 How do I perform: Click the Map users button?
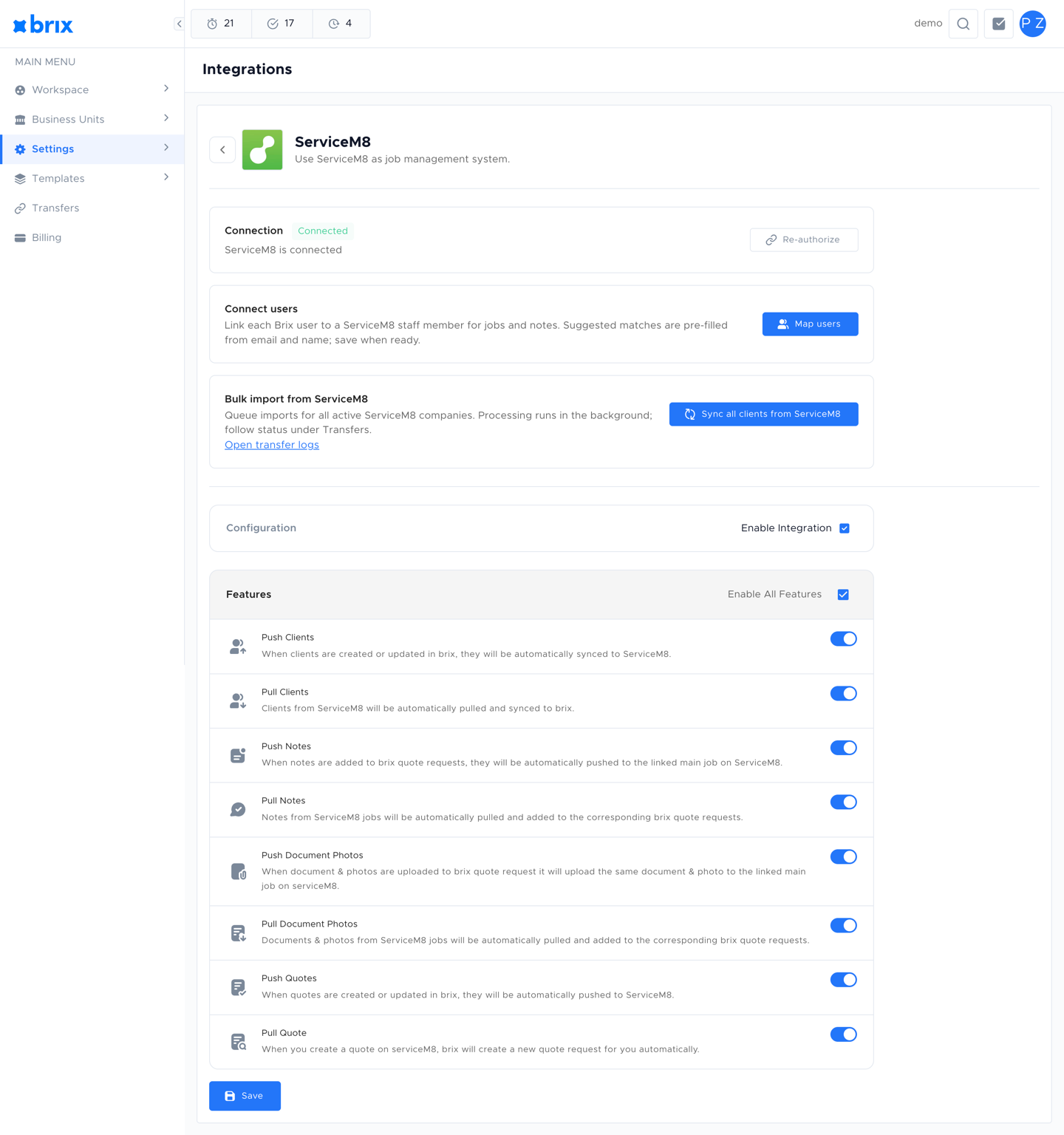click(811, 324)
